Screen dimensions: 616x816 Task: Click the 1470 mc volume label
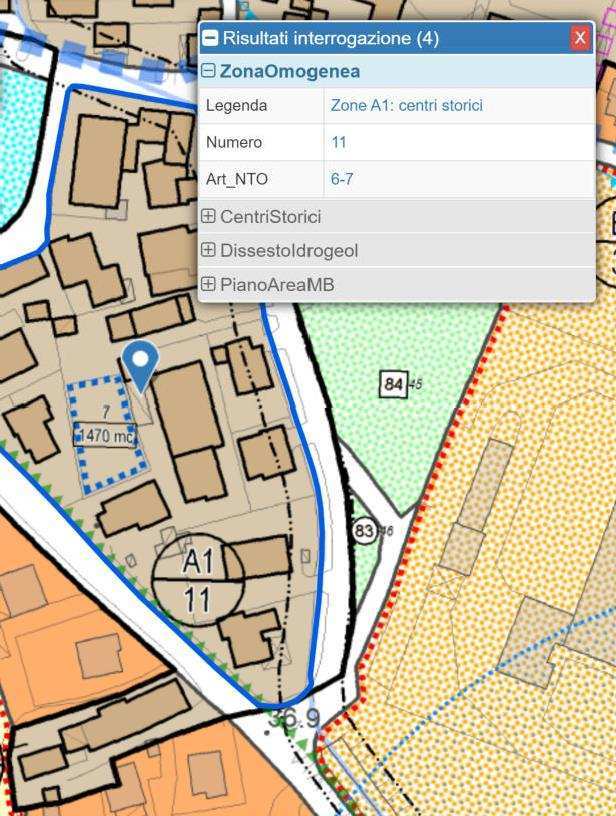tap(105, 436)
